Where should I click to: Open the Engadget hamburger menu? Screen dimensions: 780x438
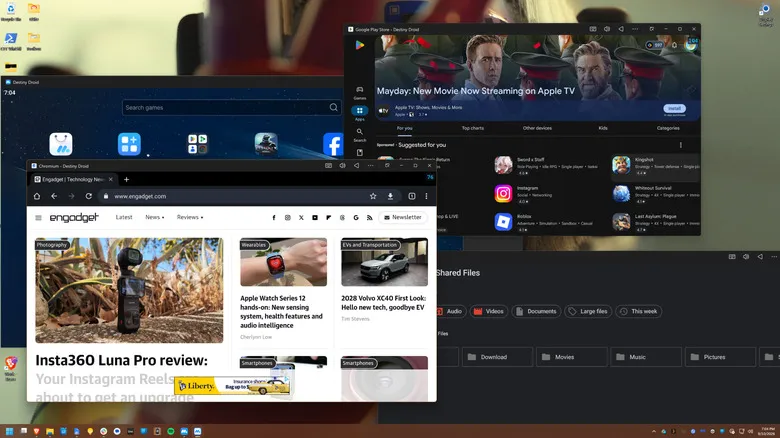click(38, 218)
